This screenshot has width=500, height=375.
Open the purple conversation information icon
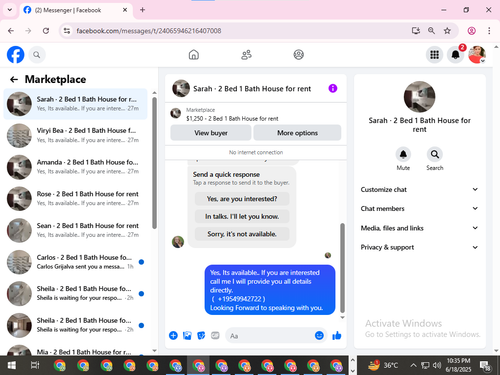[333, 88]
